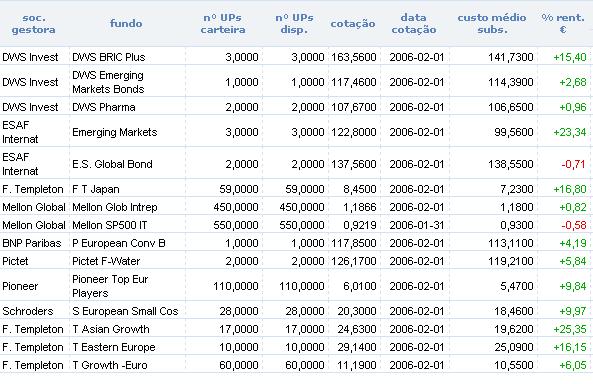This screenshot has height=384, width=593.
Task: Click the +9,97 return value
Action: (x=573, y=311)
